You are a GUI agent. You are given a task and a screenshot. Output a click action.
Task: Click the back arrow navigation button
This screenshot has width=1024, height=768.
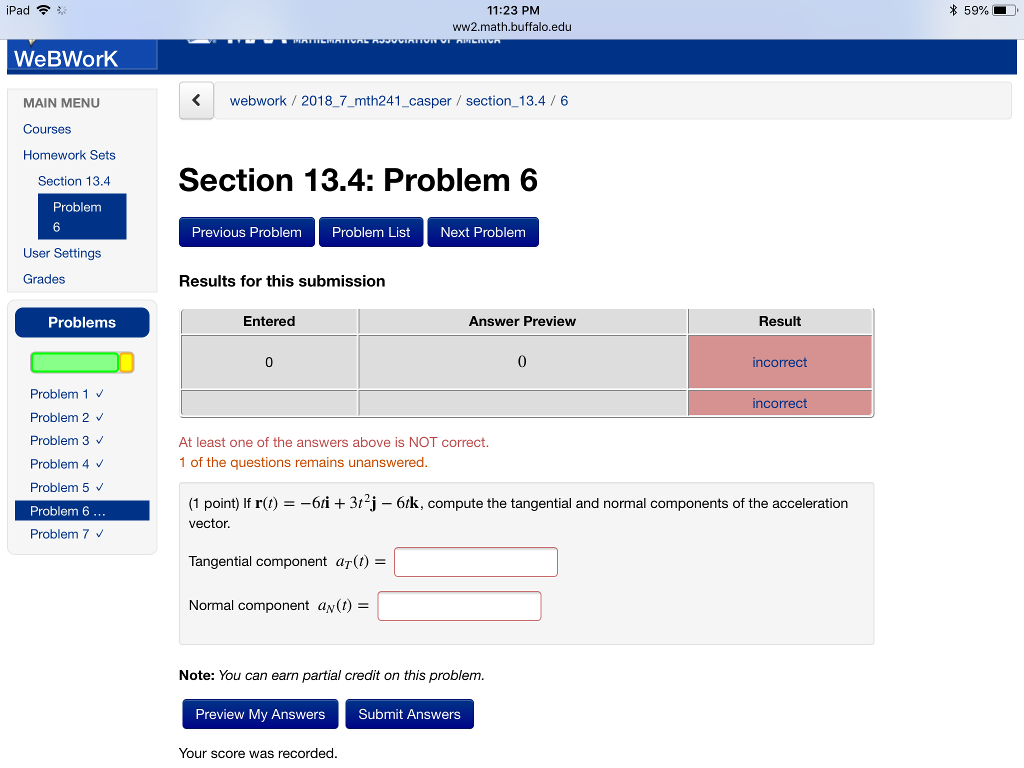point(197,101)
